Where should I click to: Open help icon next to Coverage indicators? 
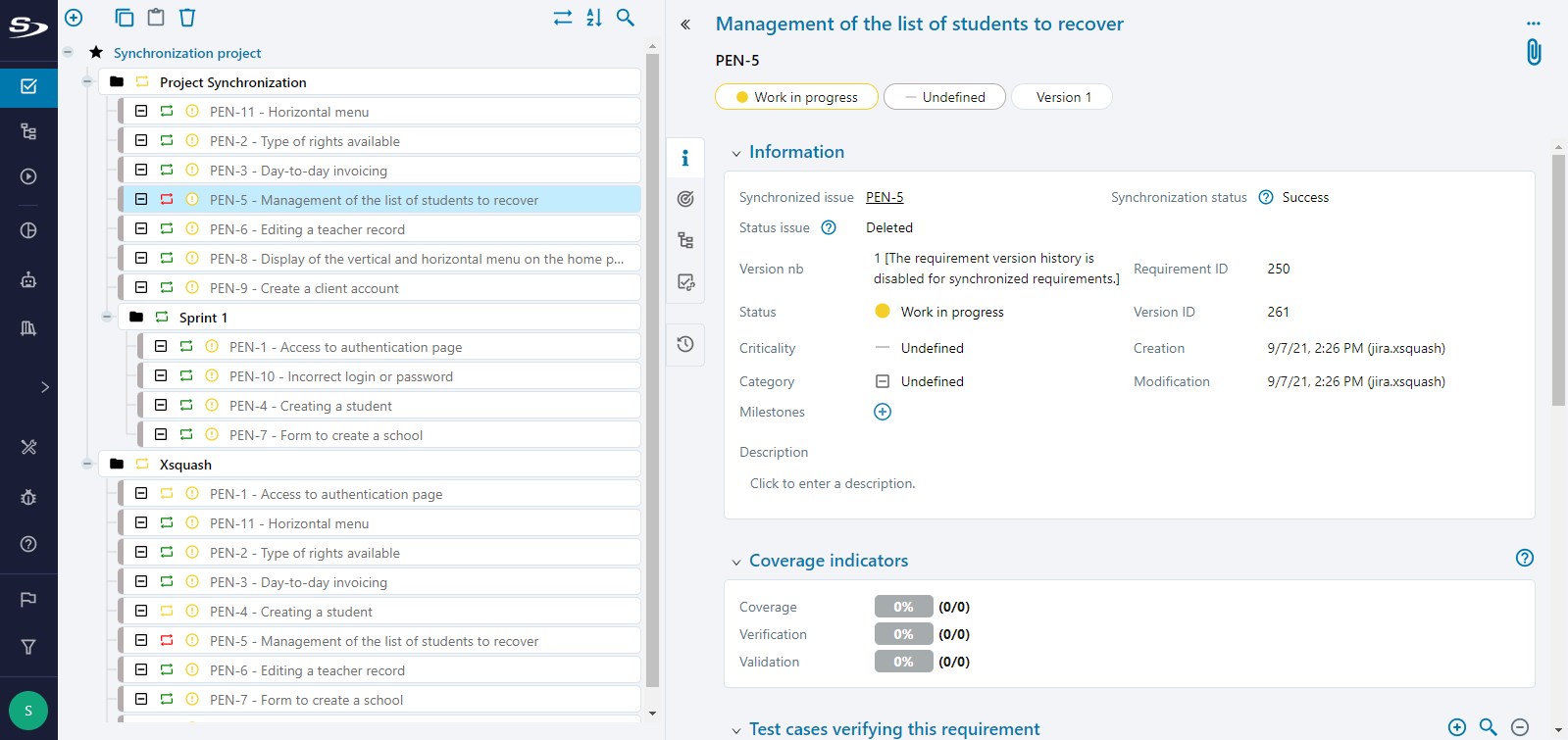(1524, 558)
